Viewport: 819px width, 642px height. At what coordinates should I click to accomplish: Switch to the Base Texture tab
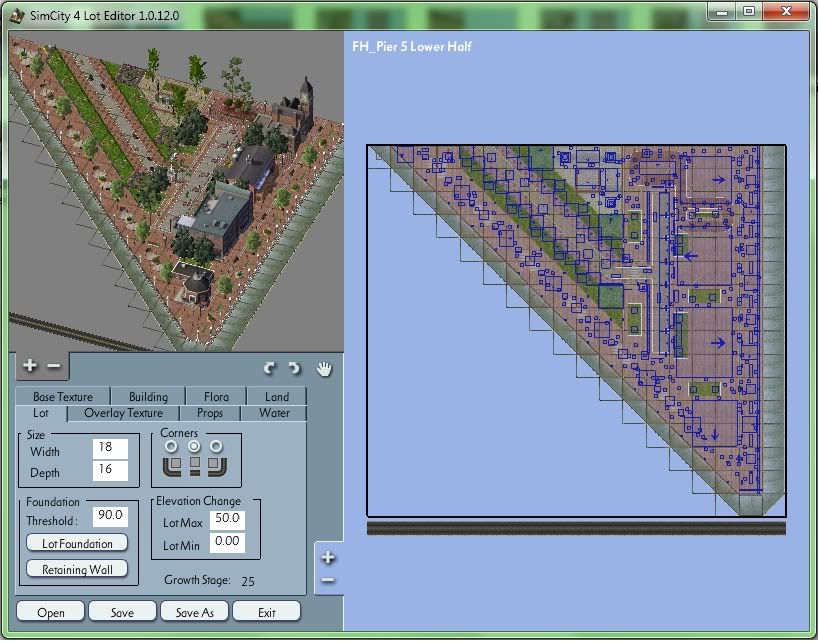(x=63, y=396)
